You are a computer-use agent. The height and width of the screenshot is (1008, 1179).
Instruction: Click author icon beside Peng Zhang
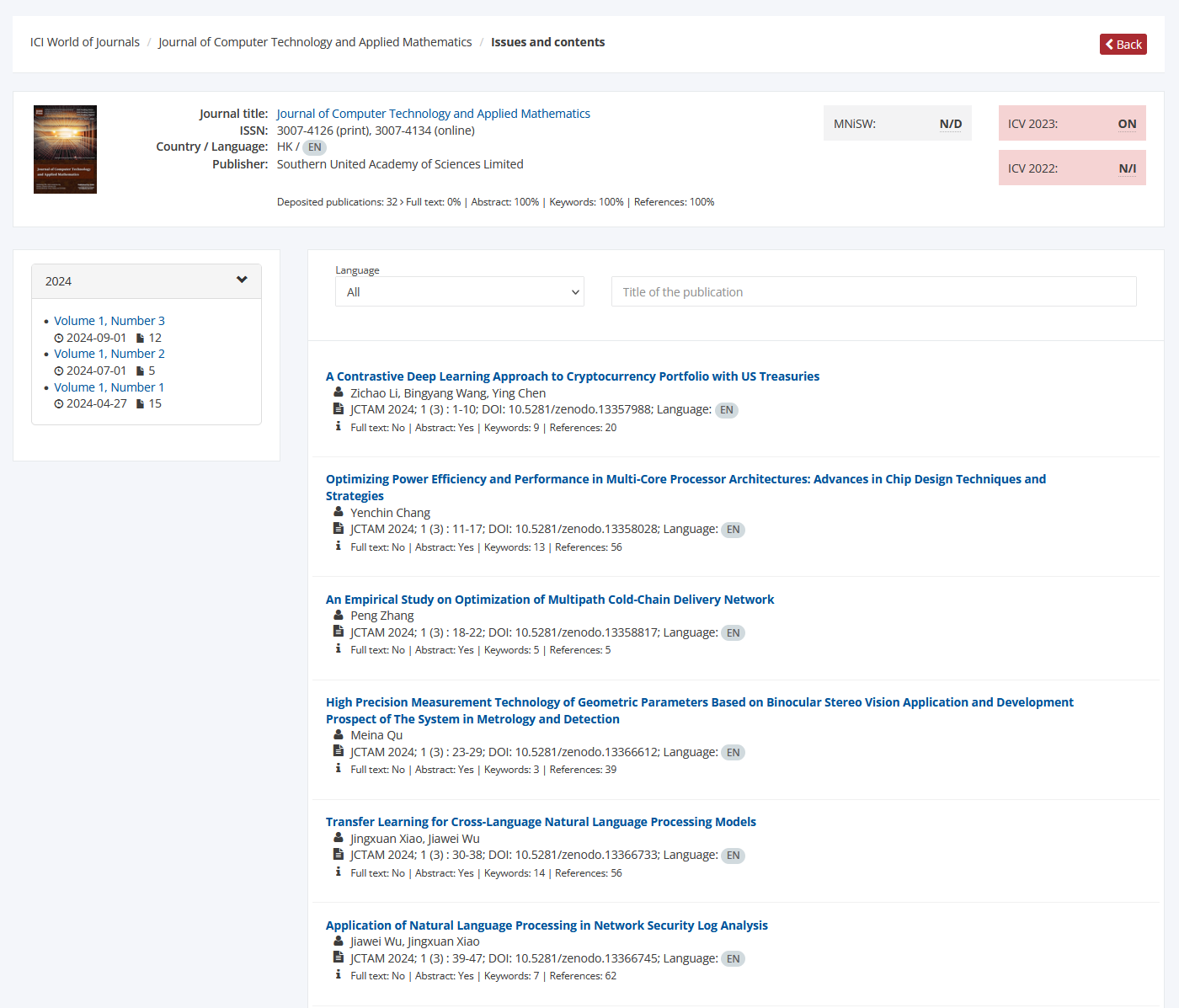[339, 616]
